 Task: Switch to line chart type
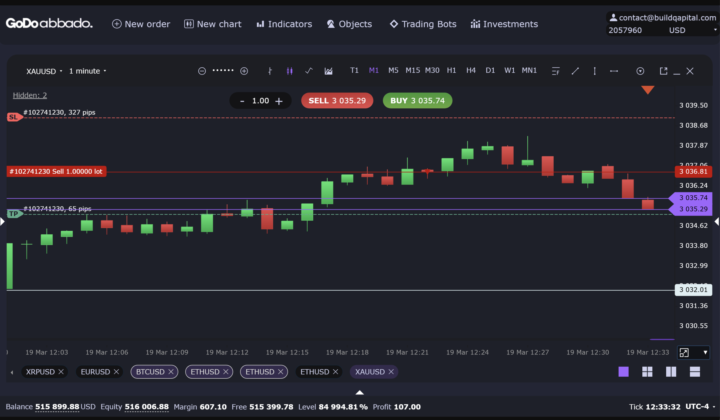click(309, 71)
